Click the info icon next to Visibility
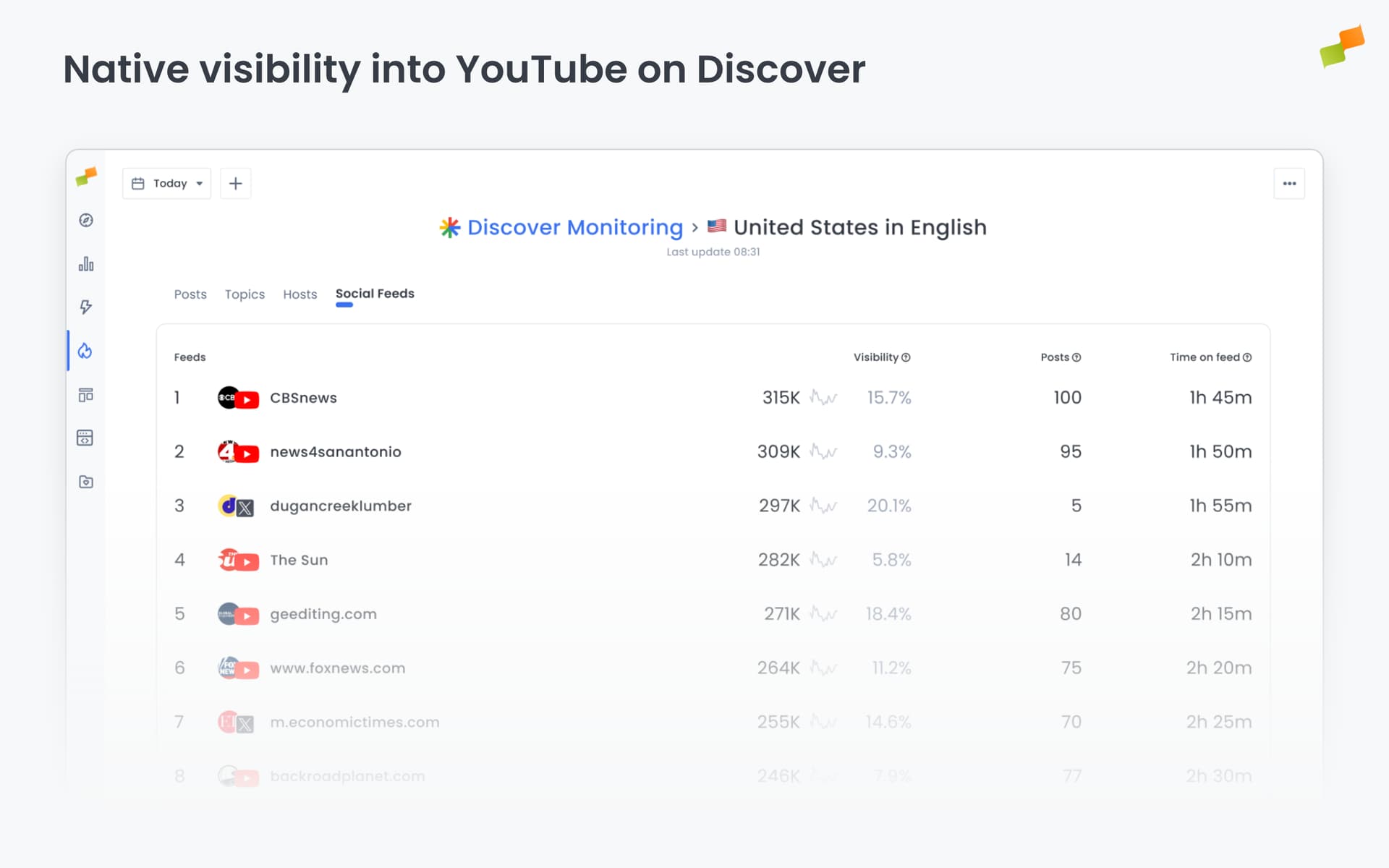Viewport: 1389px width, 868px height. tap(906, 357)
